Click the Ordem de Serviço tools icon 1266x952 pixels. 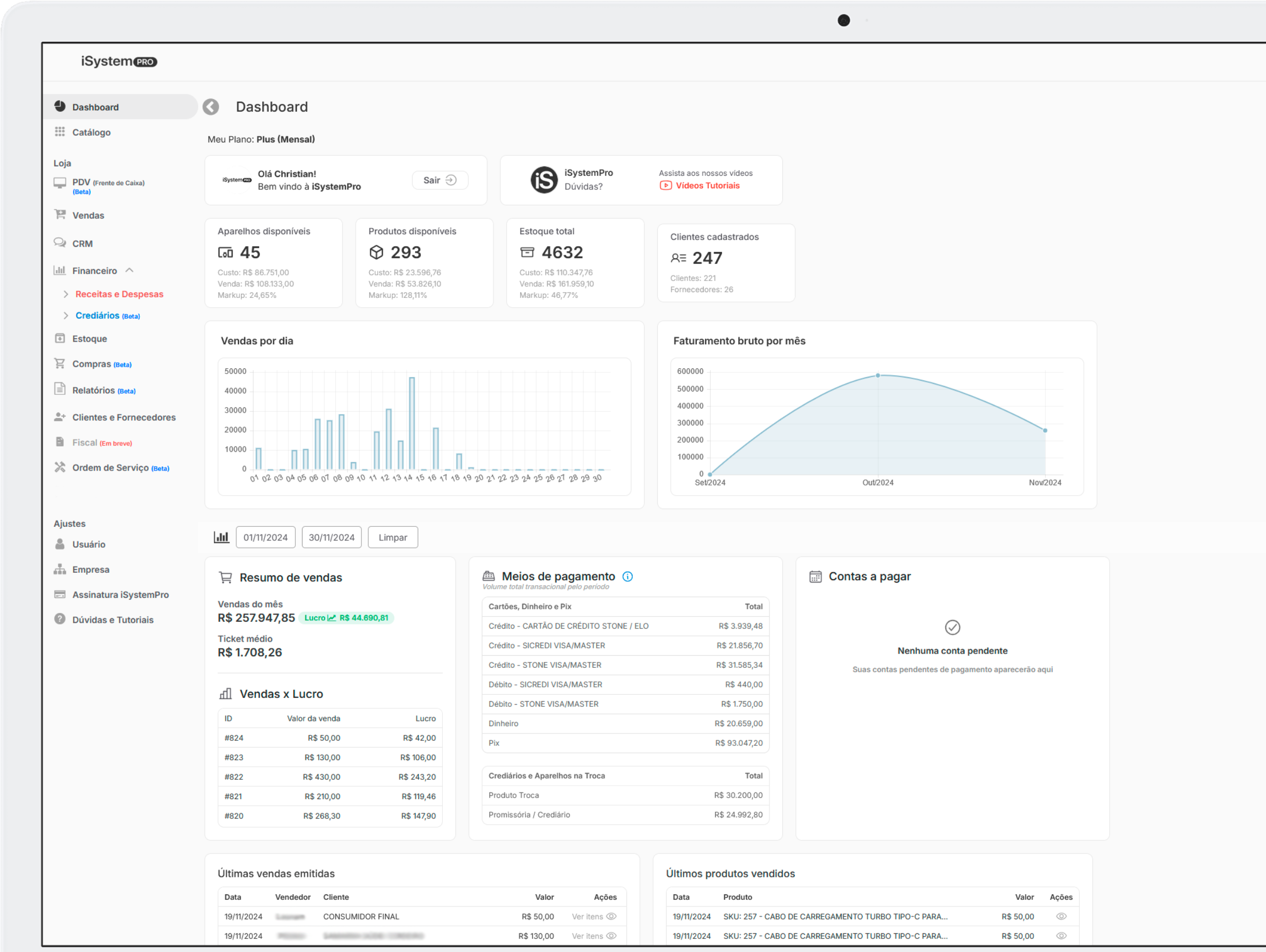tap(59, 467)
